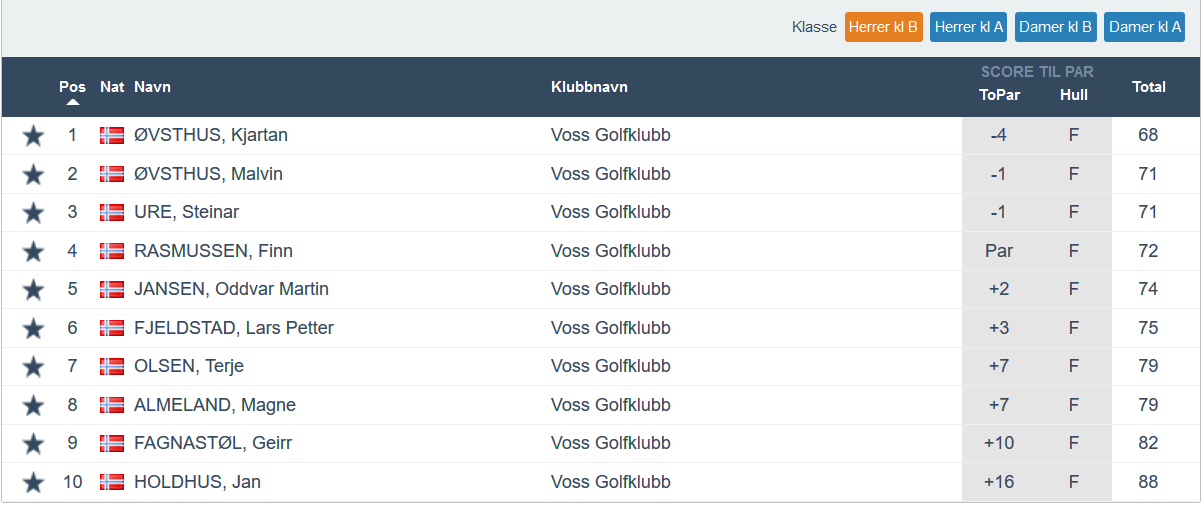
Task: Favorite HOLDHUS, Jan with the star
Action: coord(33,483)
